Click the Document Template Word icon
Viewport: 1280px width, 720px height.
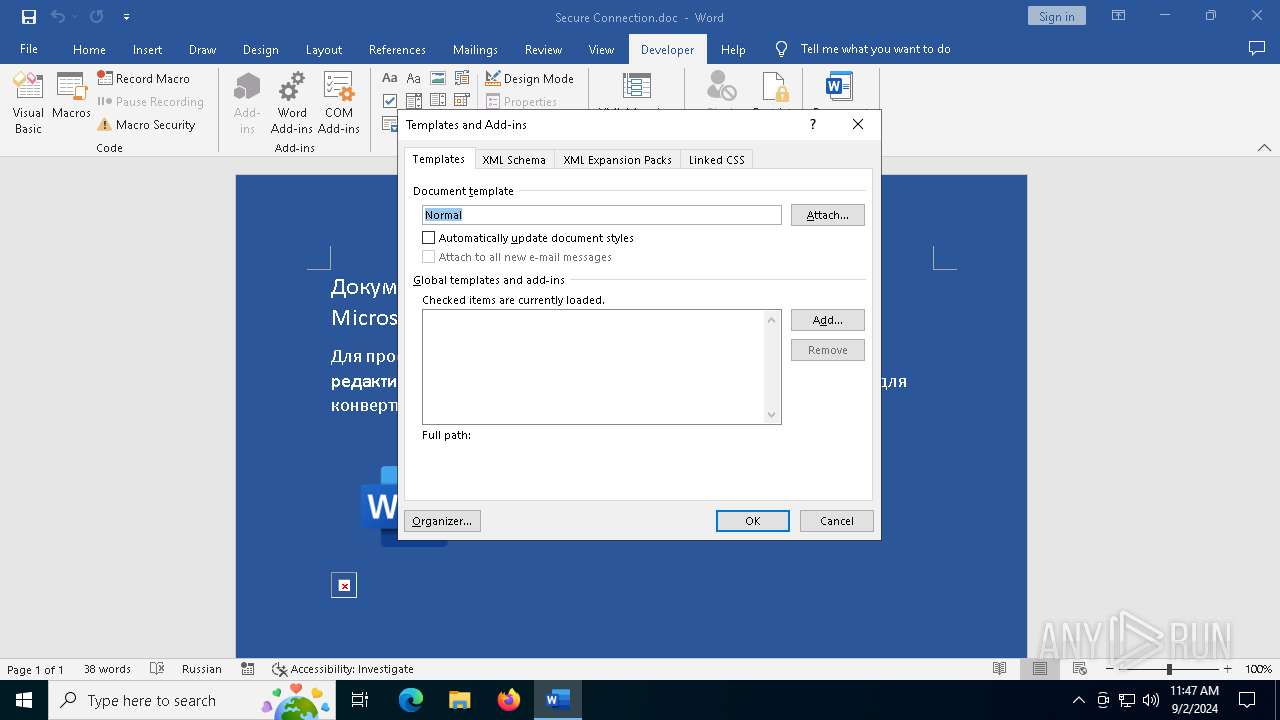pyautogui.click(x=838, y=87)
